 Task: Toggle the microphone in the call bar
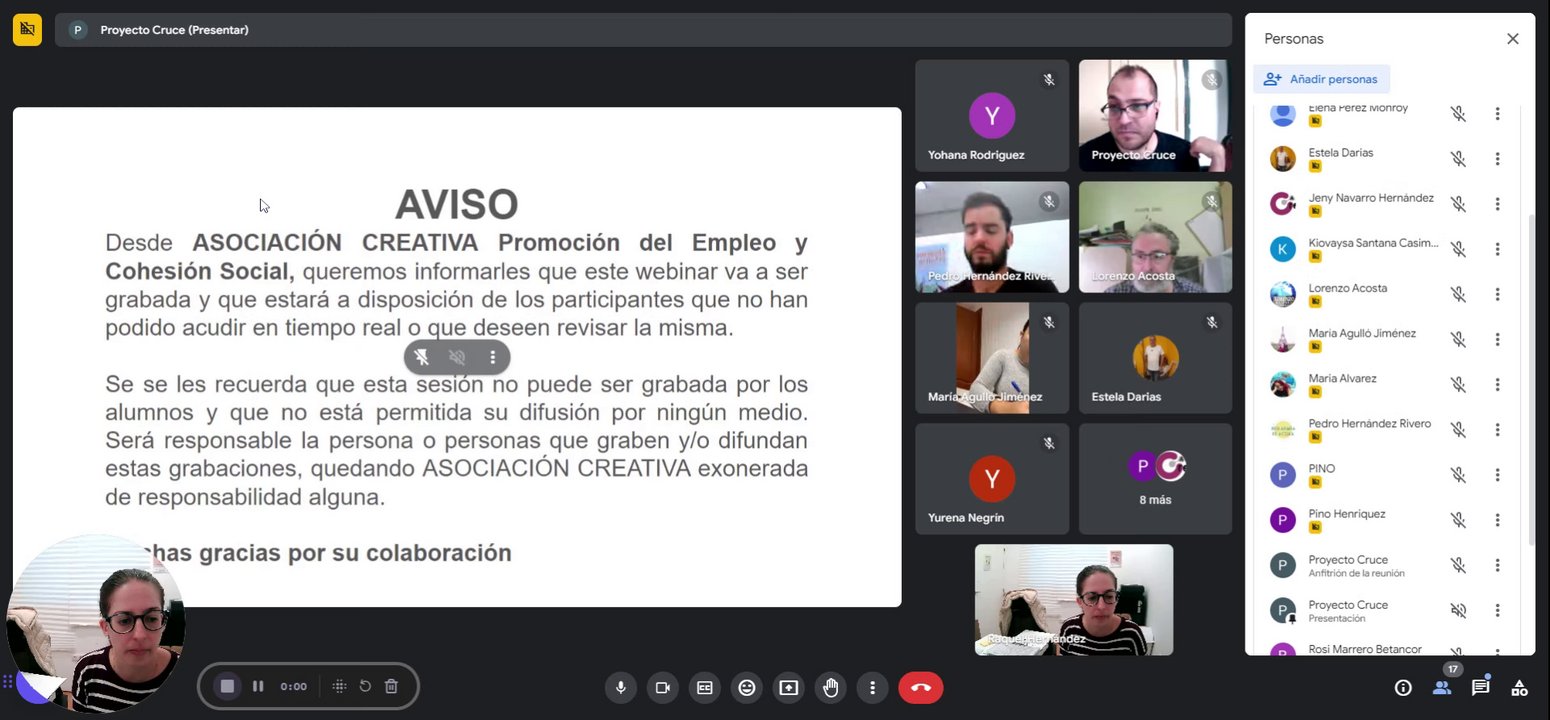tap(621, 687)
